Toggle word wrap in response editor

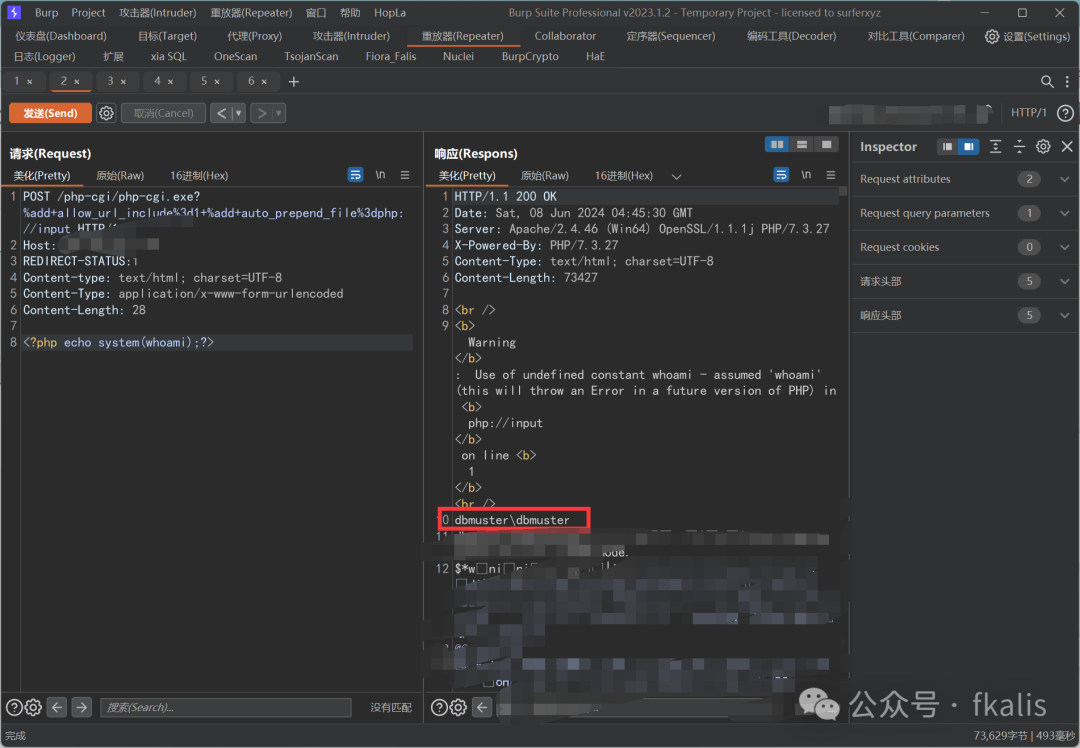tap(781, 175)
